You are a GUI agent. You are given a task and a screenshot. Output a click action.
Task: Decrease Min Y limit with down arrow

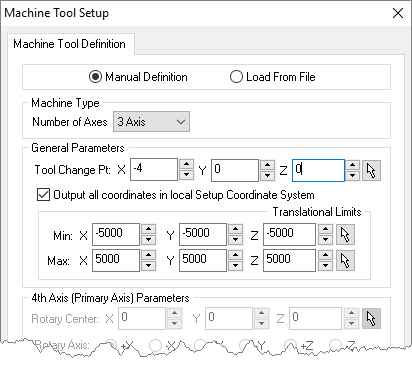(235, 239)
